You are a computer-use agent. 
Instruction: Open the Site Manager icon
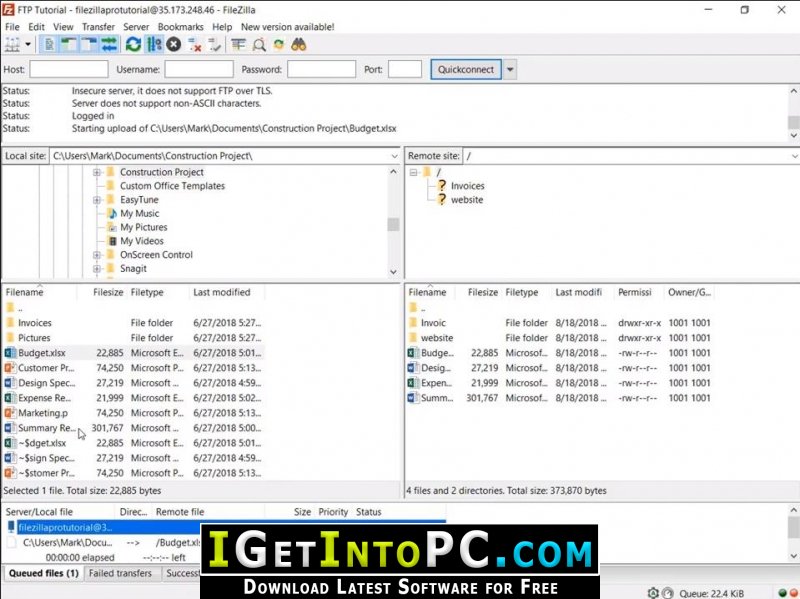coord(12,45)
